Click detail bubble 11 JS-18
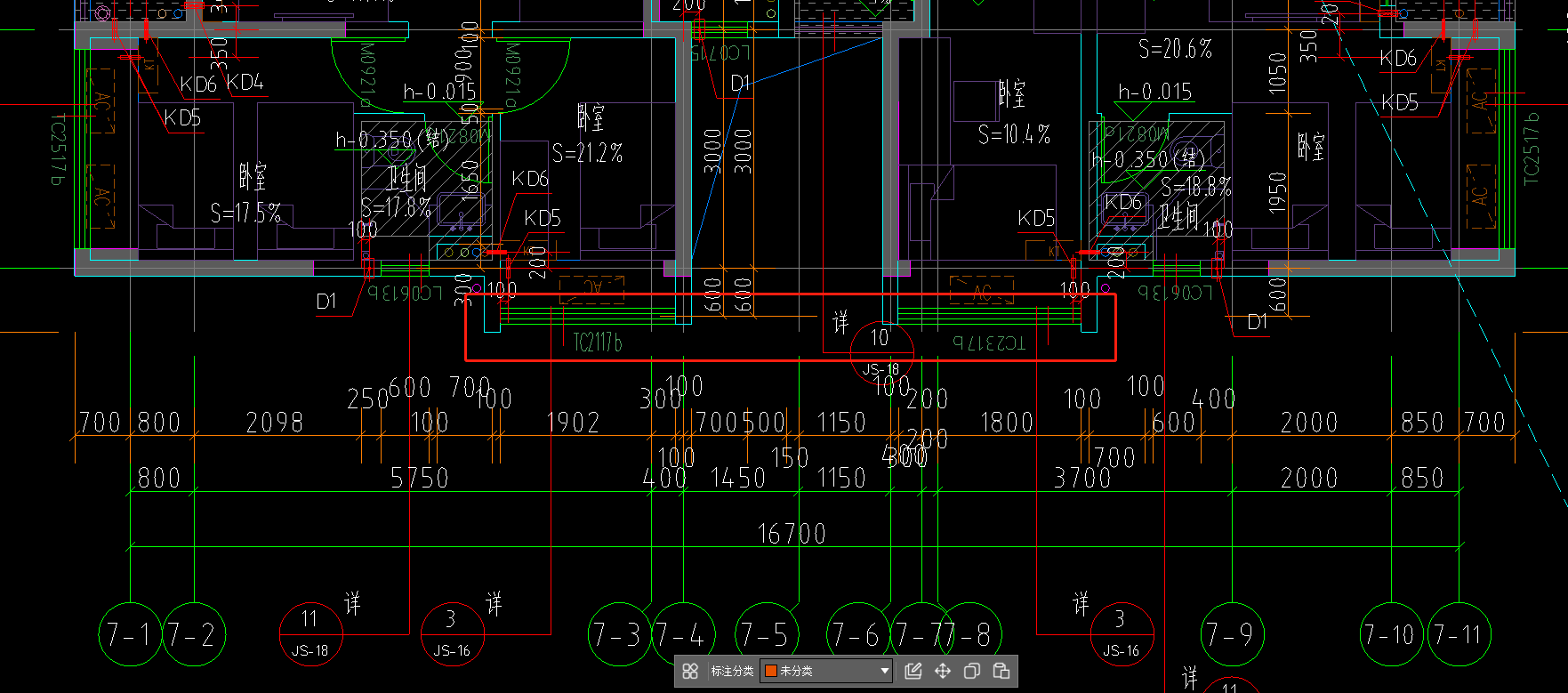 (x=310, y=634)
